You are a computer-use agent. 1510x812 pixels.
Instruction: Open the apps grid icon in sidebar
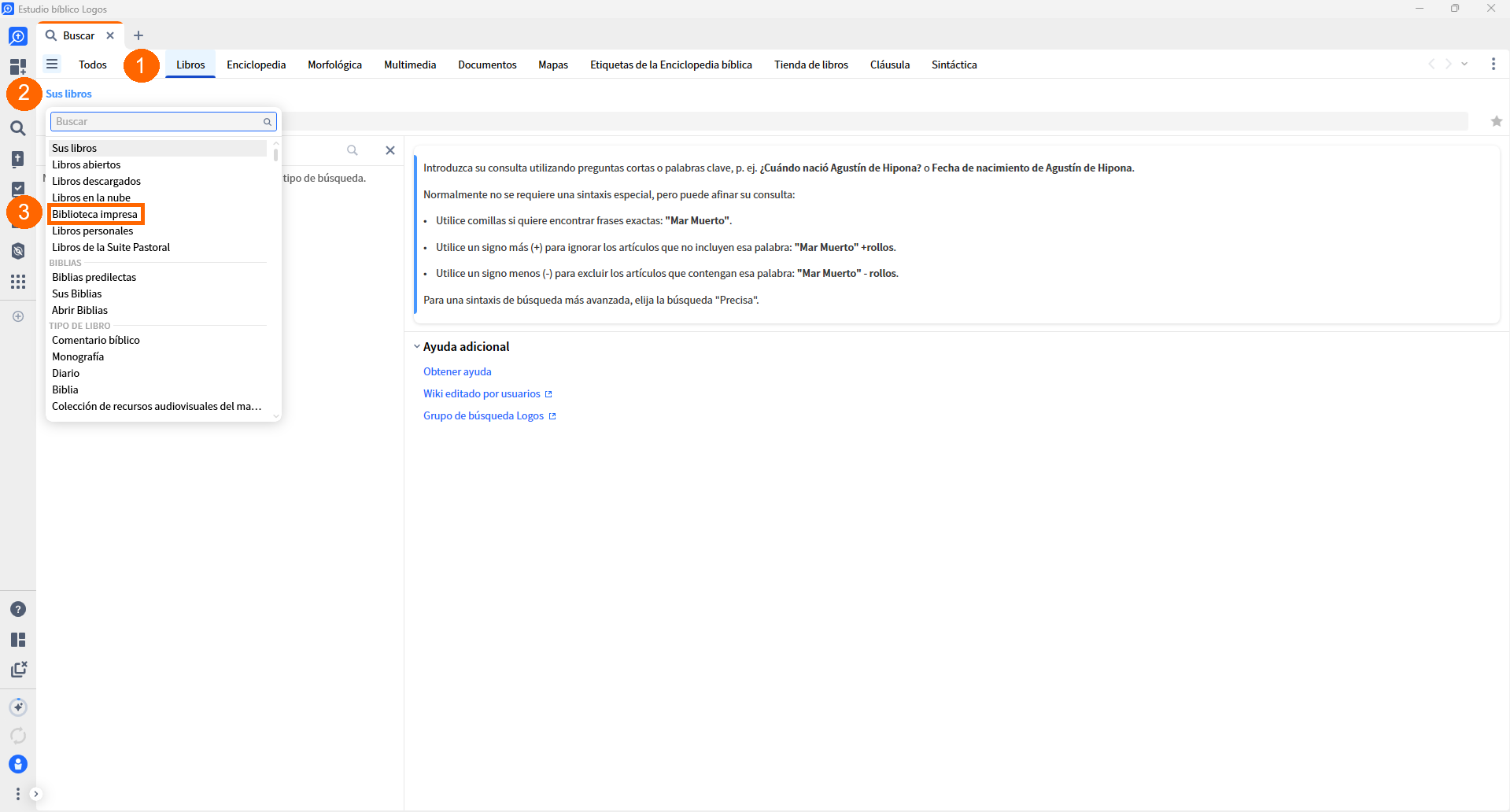pyautogui.click(x=18, y=282)
